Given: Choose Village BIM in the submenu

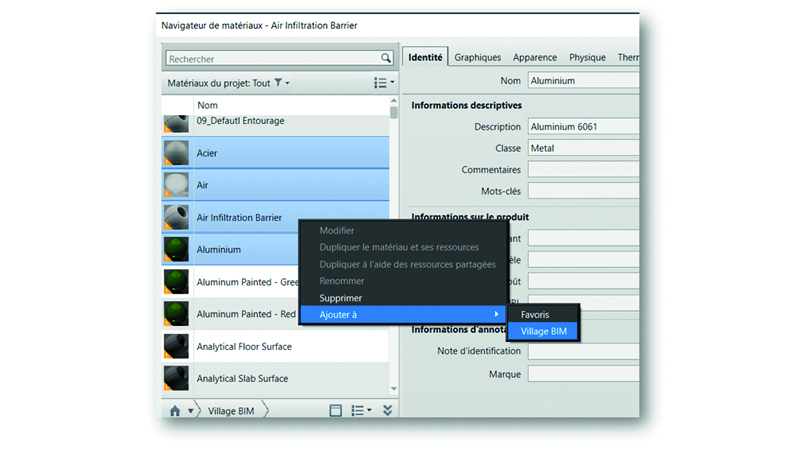Looking at the screenshot, I should pos(543,331).
